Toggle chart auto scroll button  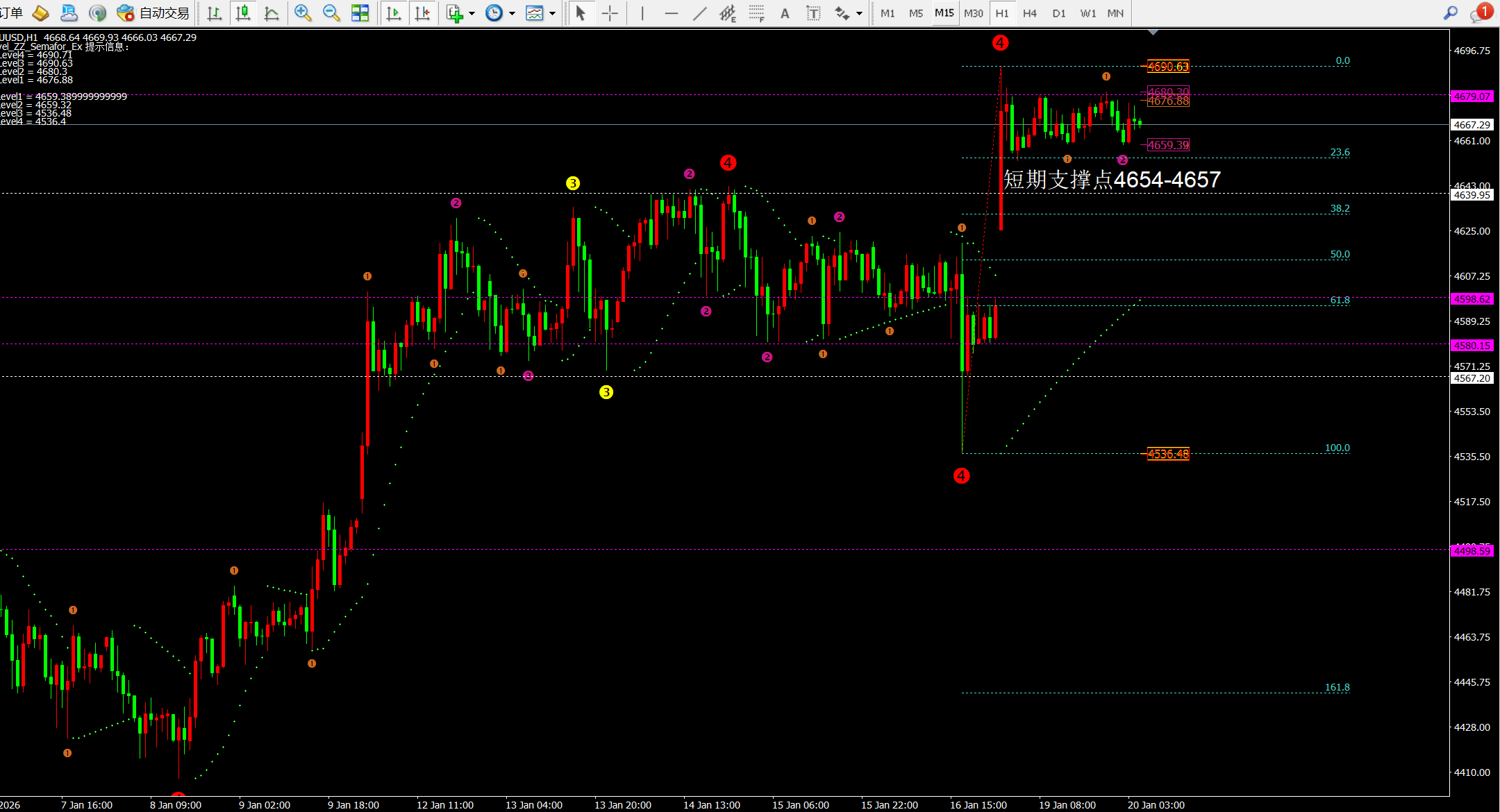pyautogui.click(x=394, y=13)
